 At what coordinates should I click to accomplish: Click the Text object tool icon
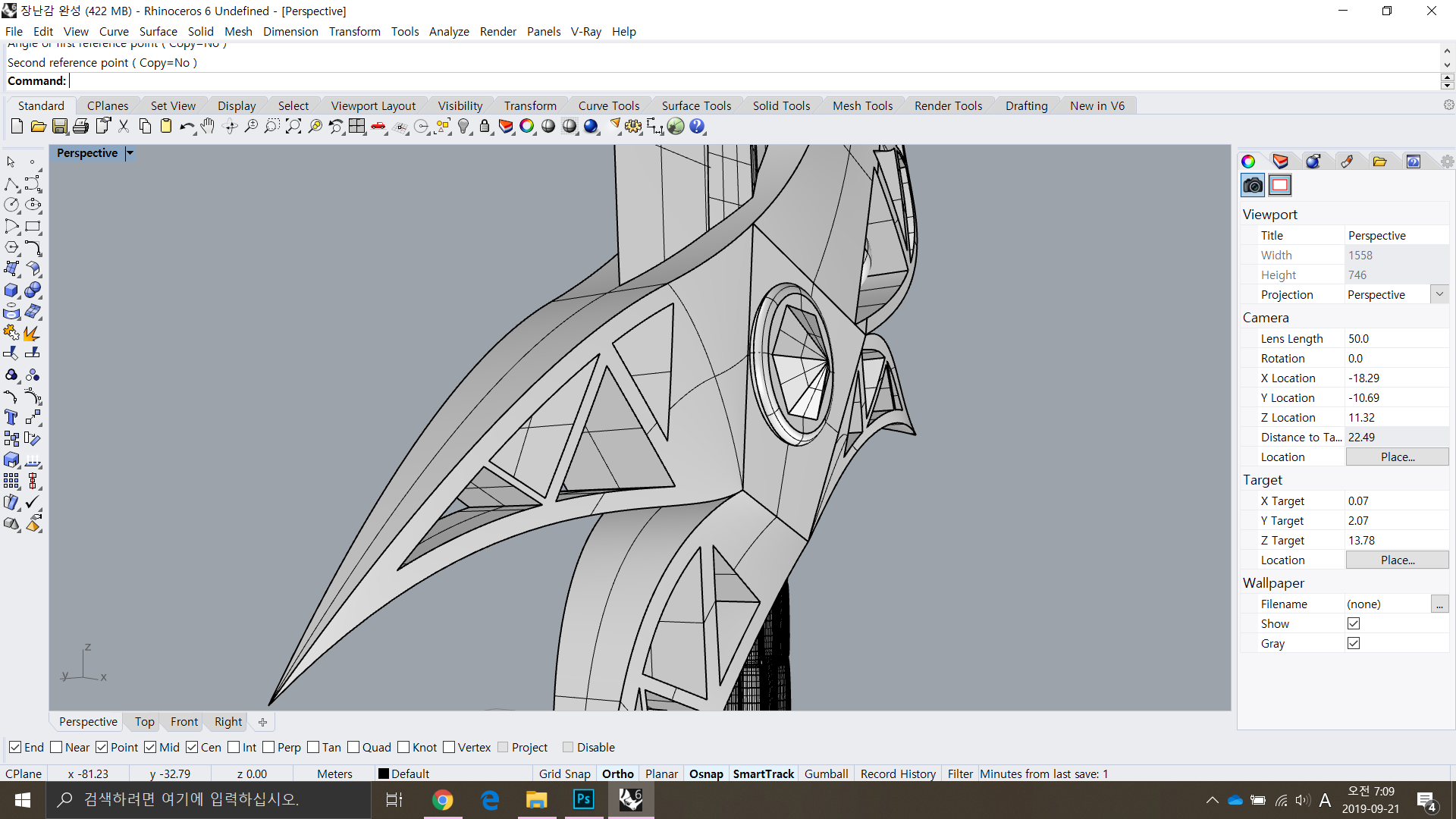(x=11, y=418)
